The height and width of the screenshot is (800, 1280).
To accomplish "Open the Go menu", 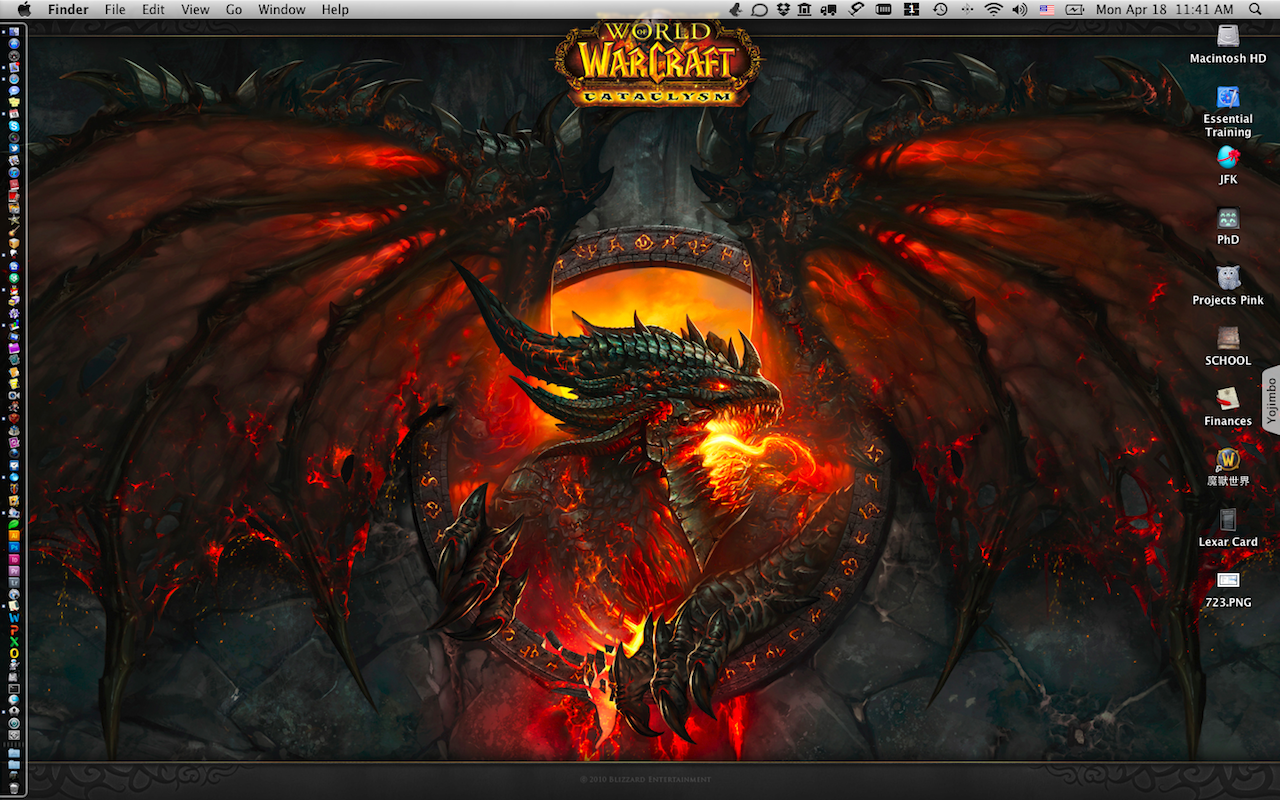I will click(x=234, y=10).
